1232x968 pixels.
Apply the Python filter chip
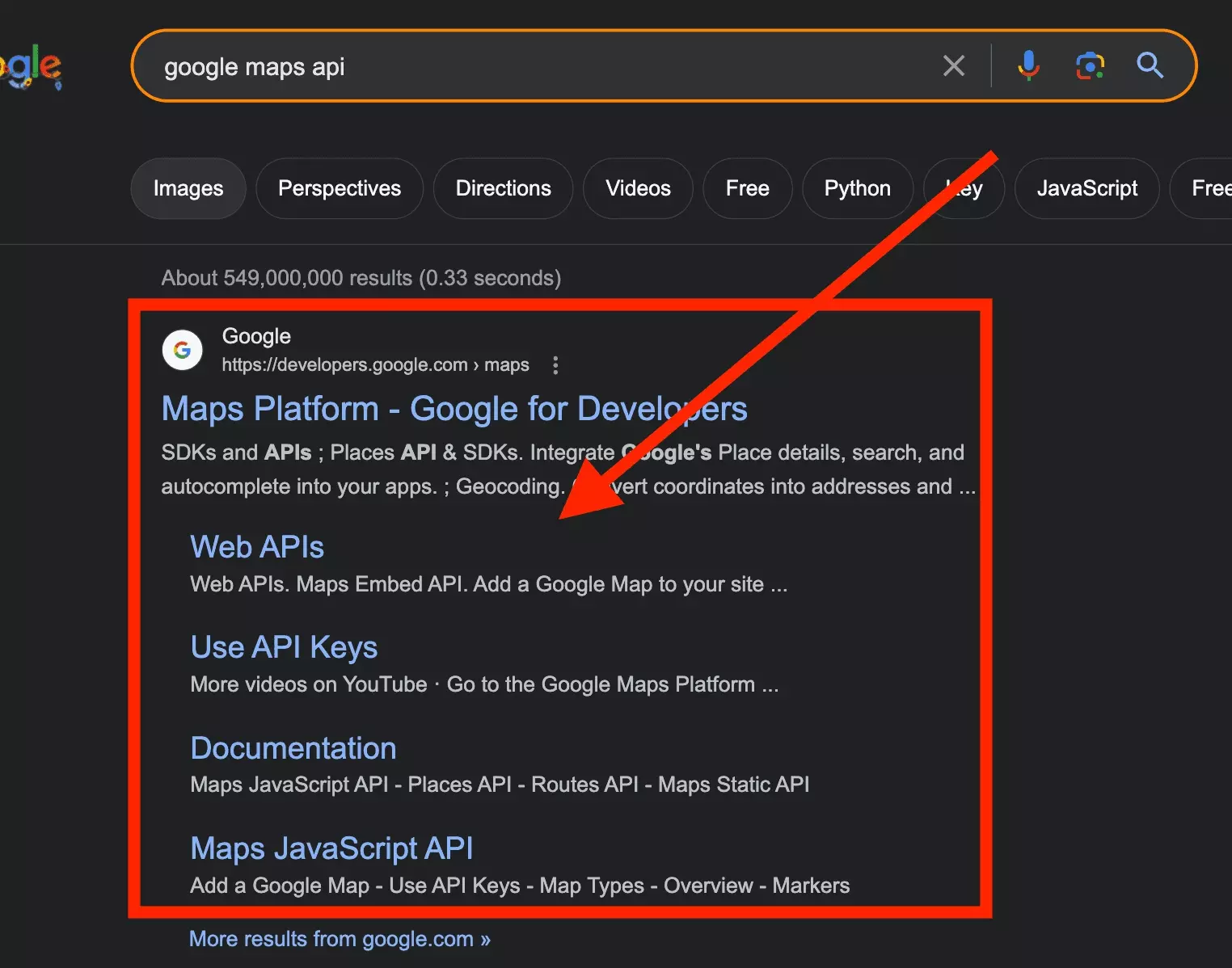click(x=857, y=188)
